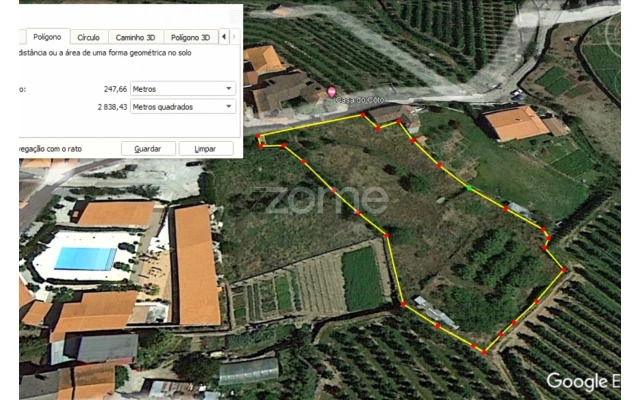Click the pink Casa do Côto place pin
640x400 pixels.
pyautogui.click(x=331, y=91)
